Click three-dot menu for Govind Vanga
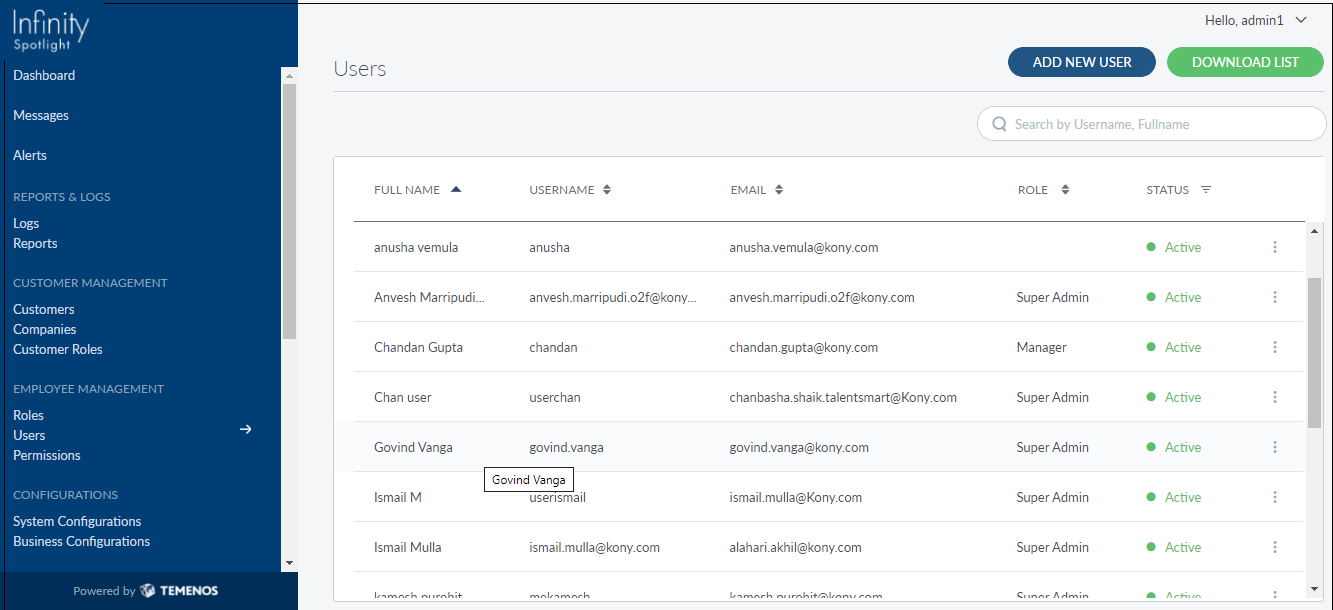 tap(1275, 447)
